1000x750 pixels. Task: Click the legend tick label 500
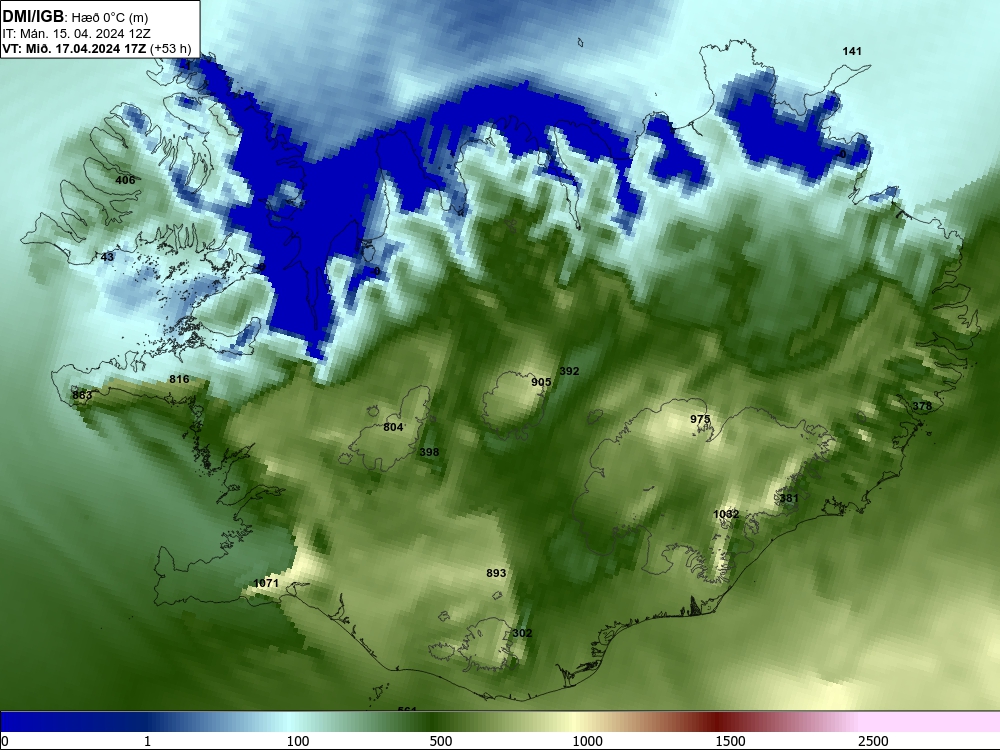(441, 741)
